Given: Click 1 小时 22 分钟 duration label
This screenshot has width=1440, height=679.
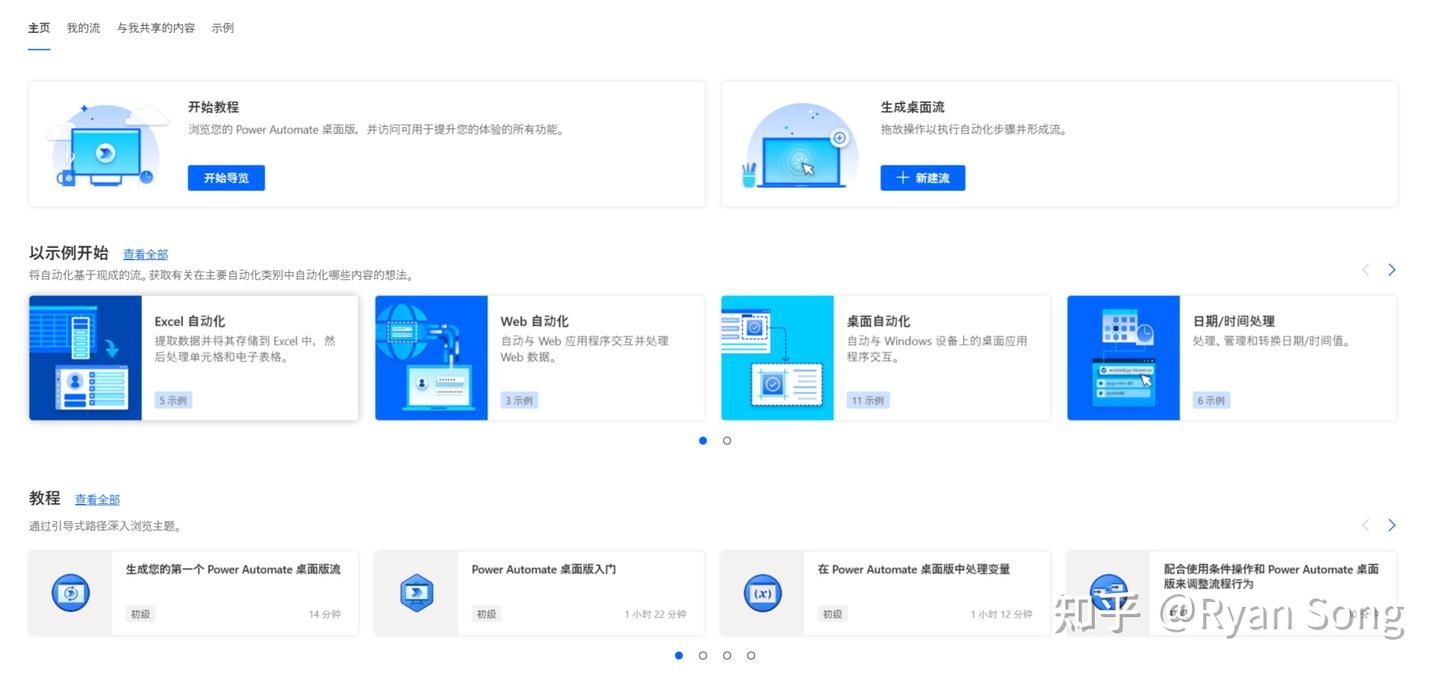Looking at the screenshot, I should click(656, 614).
